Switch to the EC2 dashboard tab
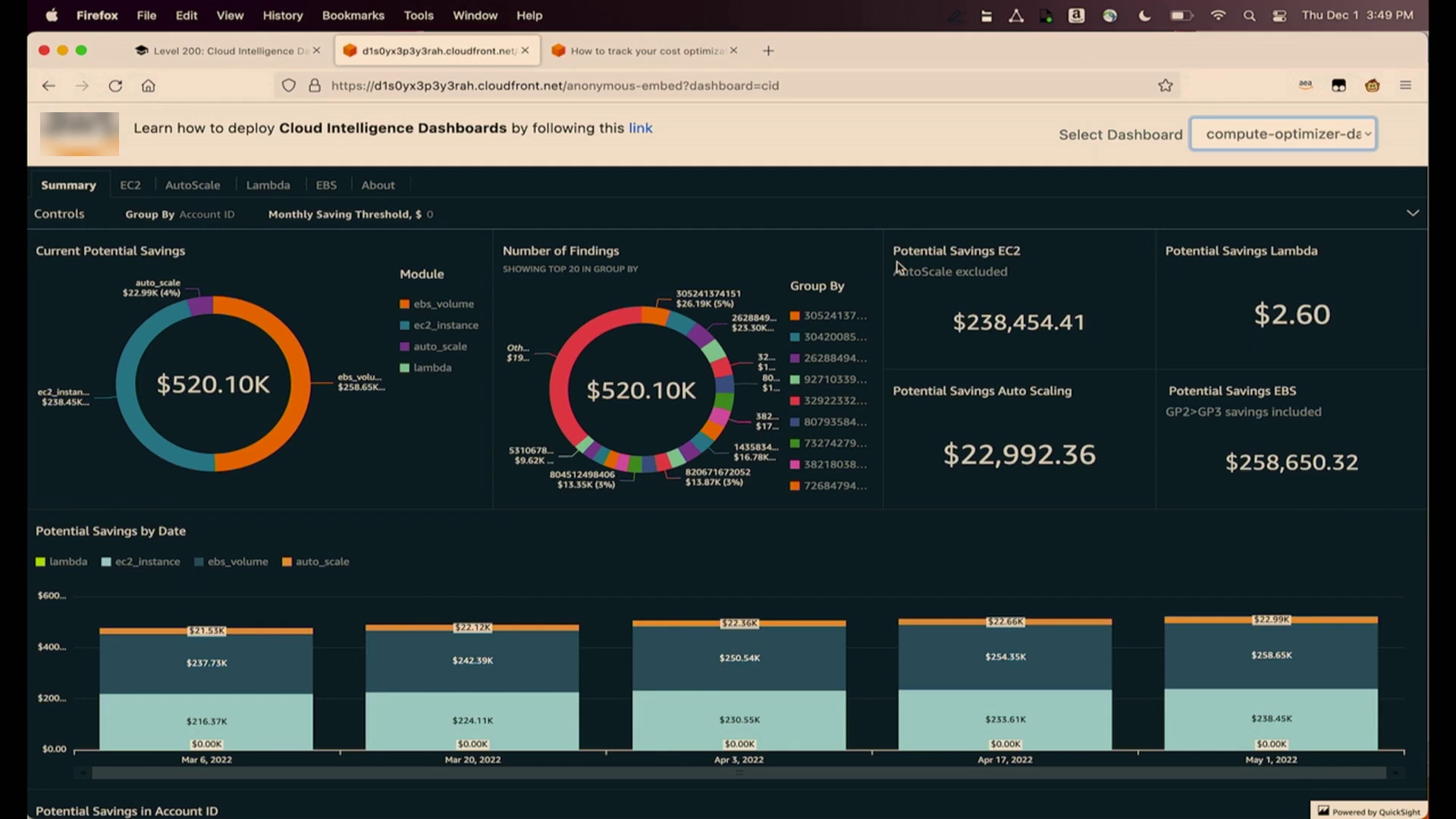This screenshot has width=1456, height=819. pyautogui.click(x=130, y=185)
